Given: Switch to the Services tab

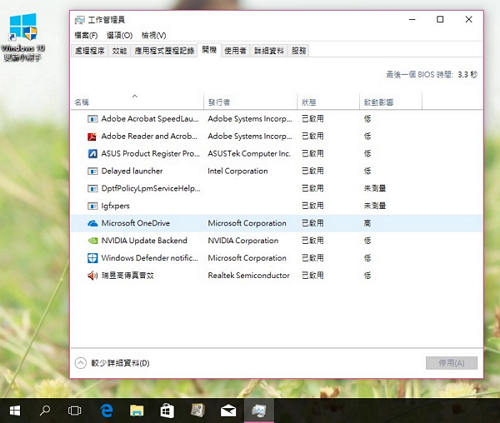Looking at the screenshot, I should point(299,51).
